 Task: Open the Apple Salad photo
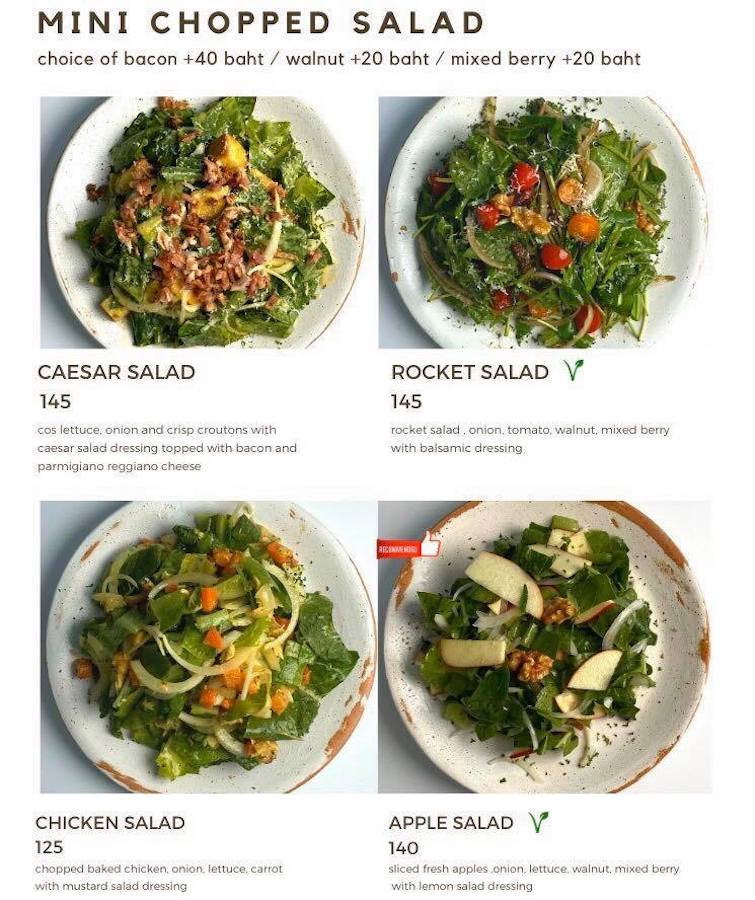tap(544, 647)
